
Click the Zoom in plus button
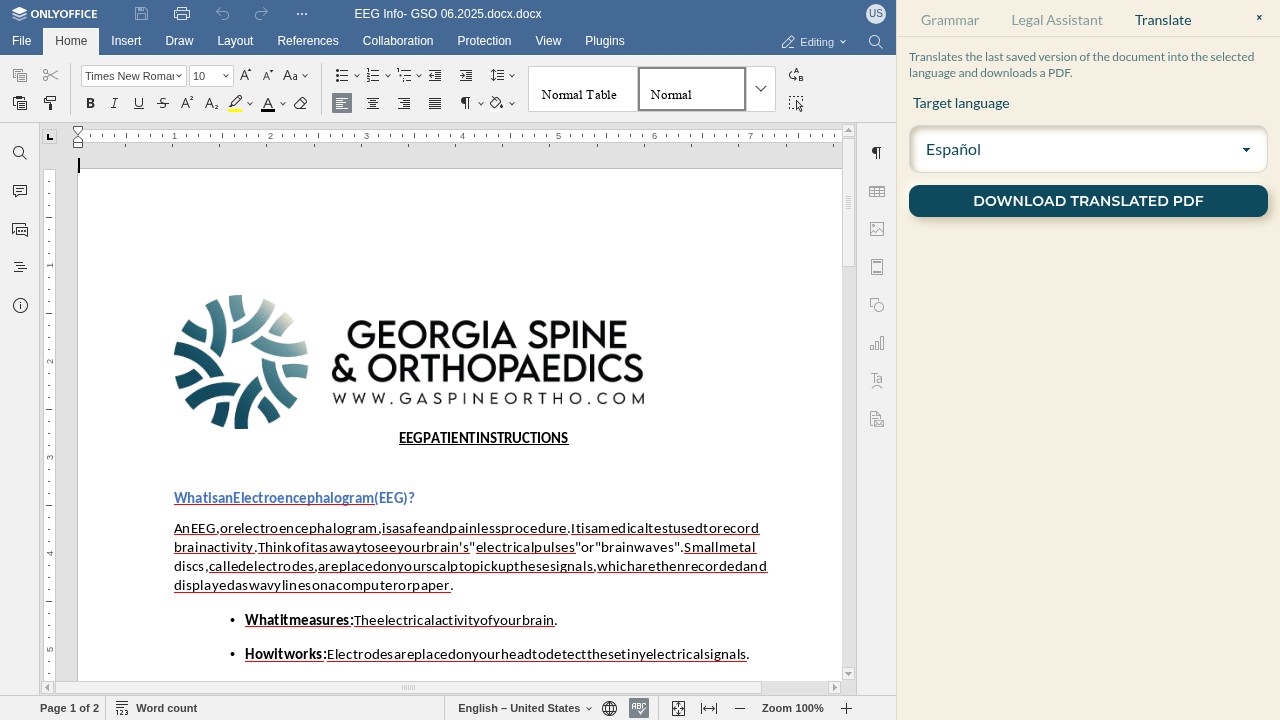(x=846, y=708)
